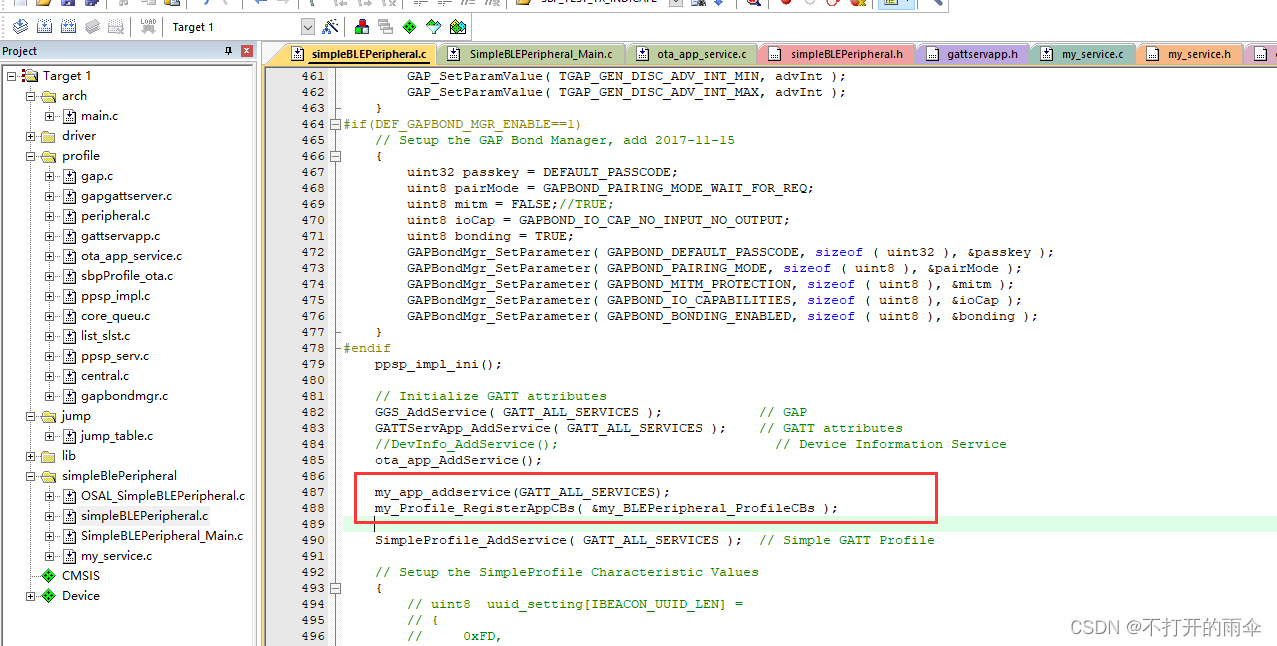Click the Translate current file icon
1277x646 pixels.
(x=20, y=27)
